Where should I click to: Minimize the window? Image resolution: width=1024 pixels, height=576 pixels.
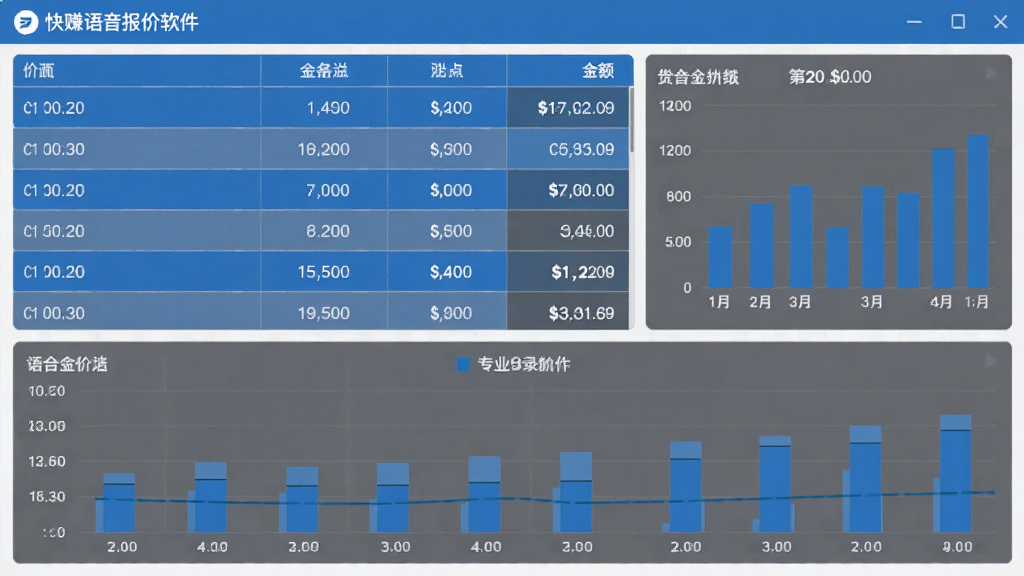[x=914, y=22]
